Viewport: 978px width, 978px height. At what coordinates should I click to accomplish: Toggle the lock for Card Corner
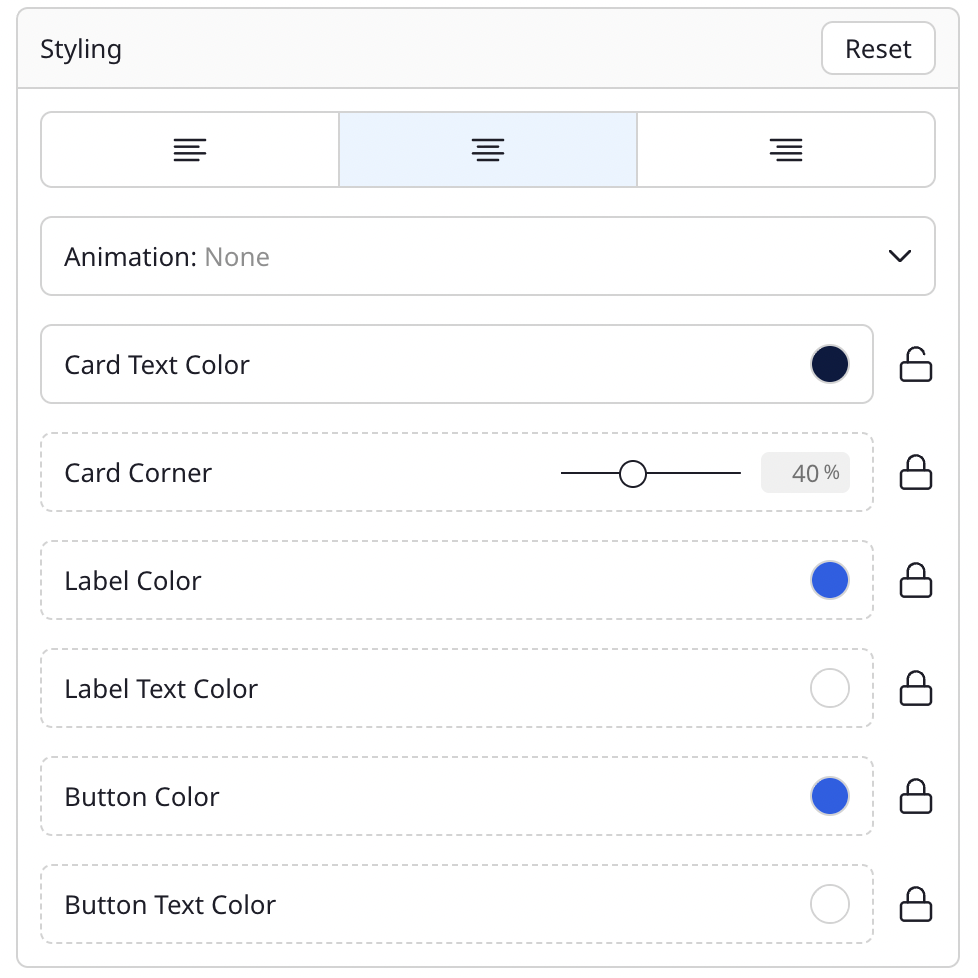click(x=916, y=472)
